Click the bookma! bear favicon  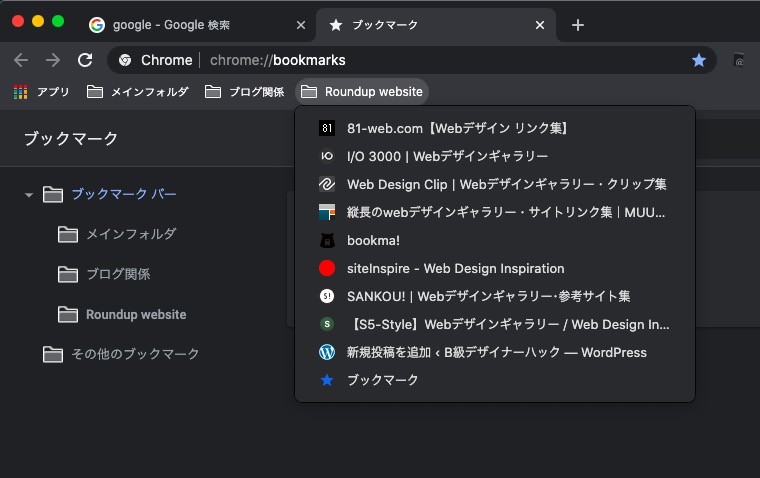327,240
